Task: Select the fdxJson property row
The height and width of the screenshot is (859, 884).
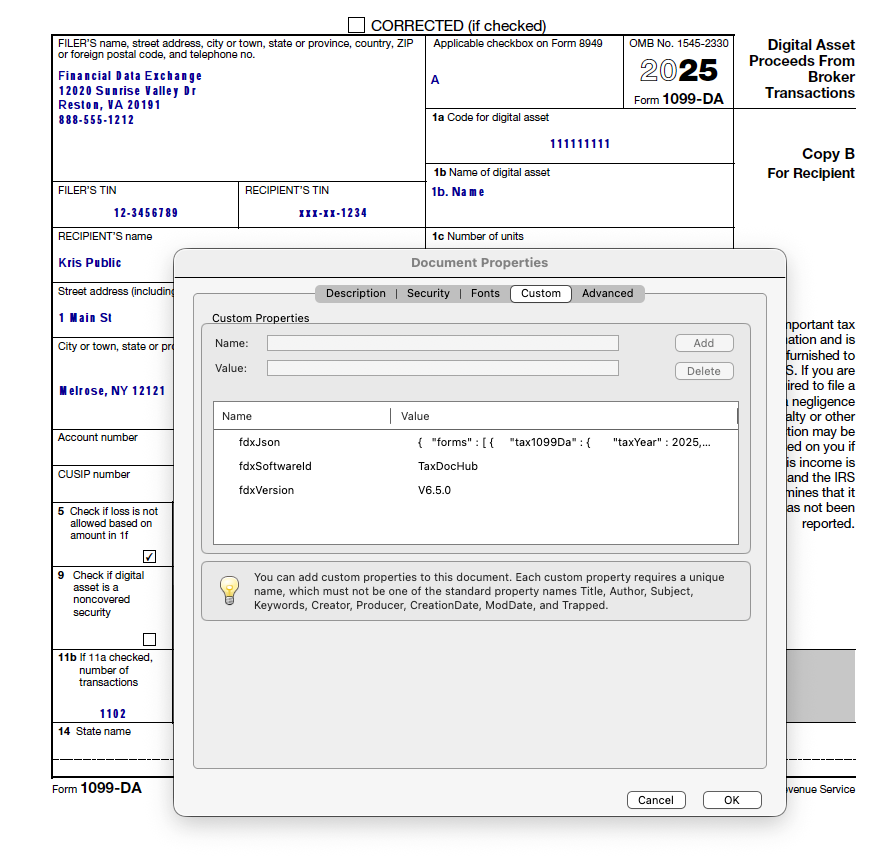Action: coord(476,442)
